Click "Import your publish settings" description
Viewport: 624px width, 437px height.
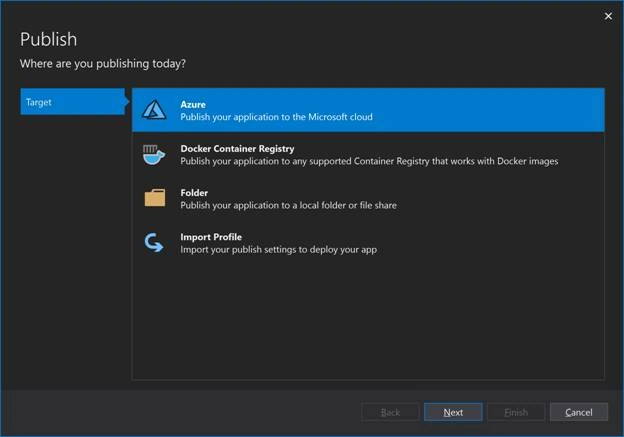(279, 250)
